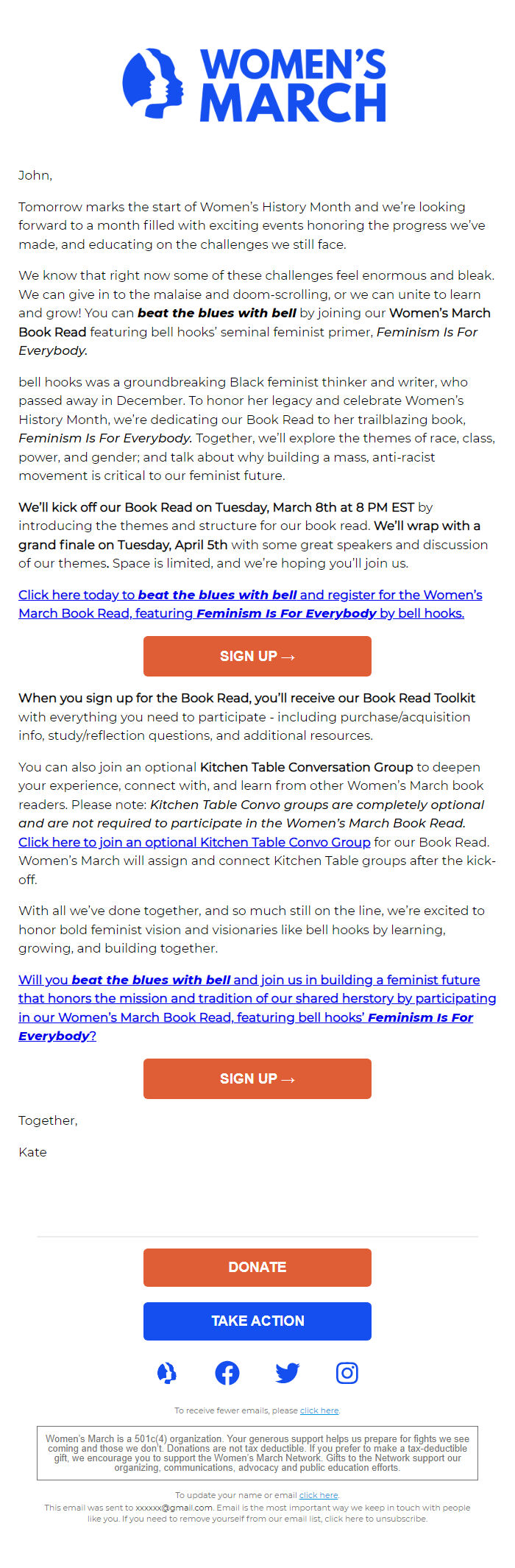Screen dimensions: 515x1568
Task: Open the Facebook social icon
Action: (x=227, y=1372)
